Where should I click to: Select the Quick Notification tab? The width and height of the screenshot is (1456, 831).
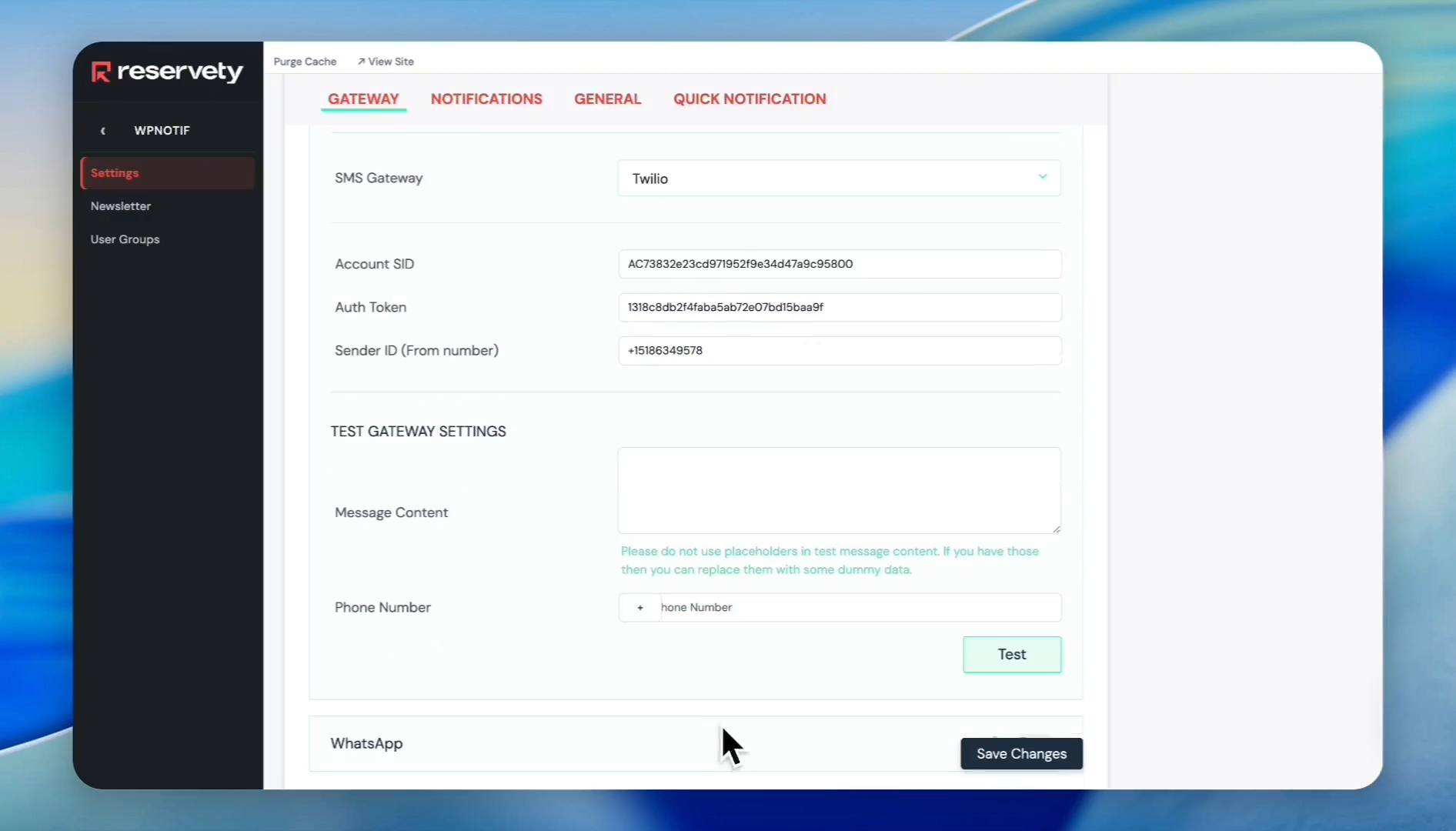(749, 99)
